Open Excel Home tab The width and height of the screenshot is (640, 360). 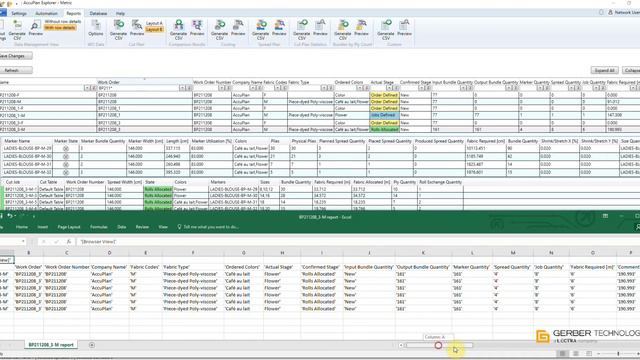[22, 227]
